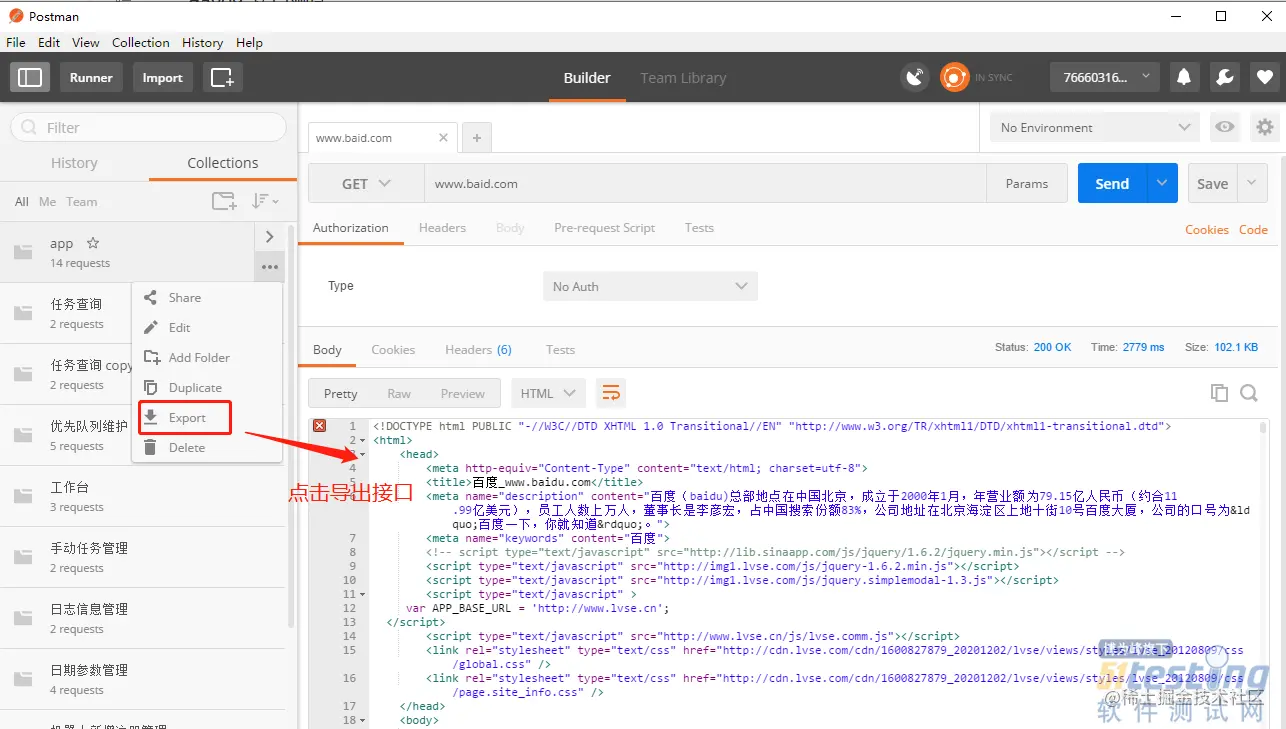The image size is (1286, 729).
Task: Open manage environments gear icon
Action: point(1265,127)
